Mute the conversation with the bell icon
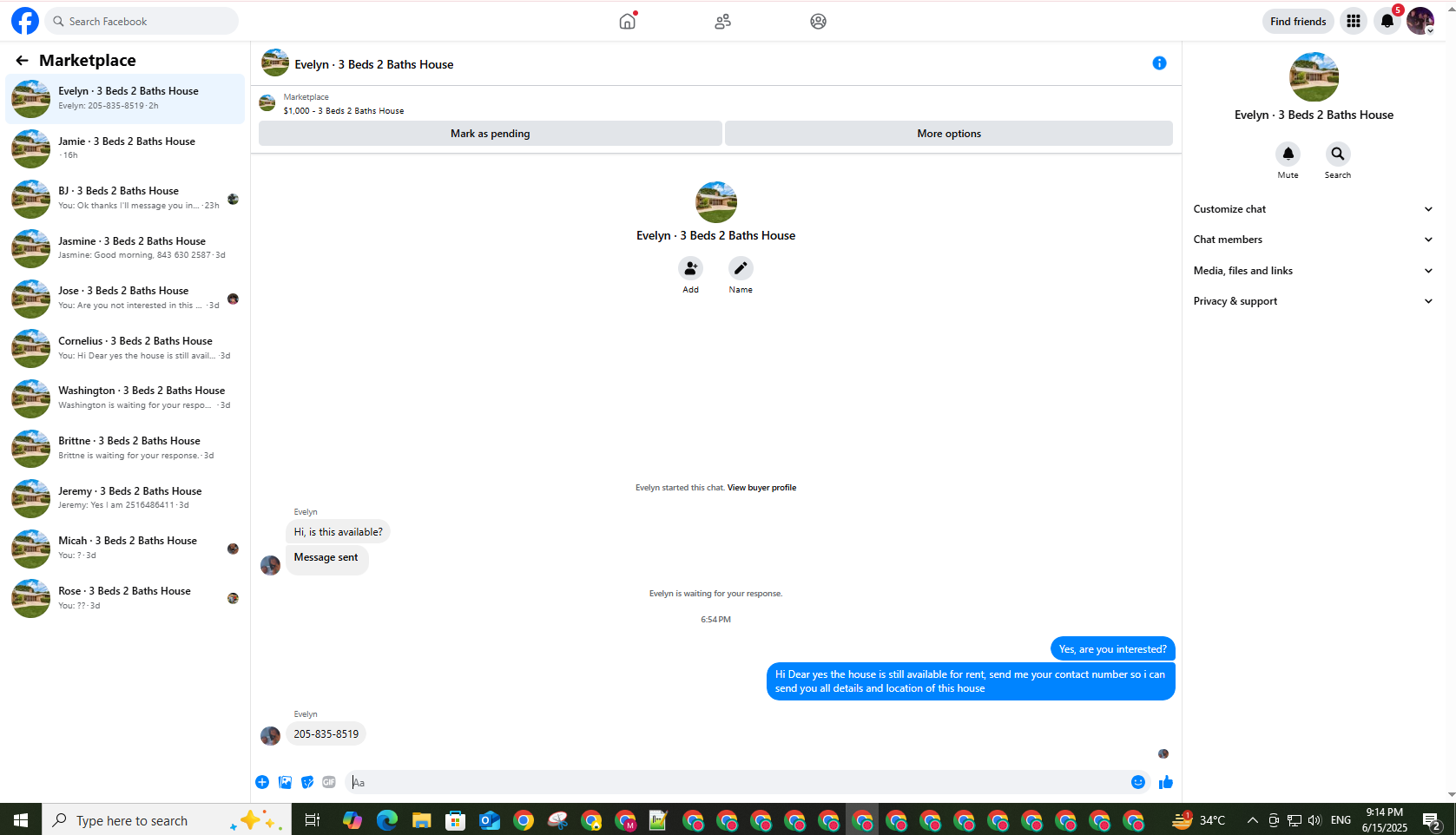 click(1288, 155)
